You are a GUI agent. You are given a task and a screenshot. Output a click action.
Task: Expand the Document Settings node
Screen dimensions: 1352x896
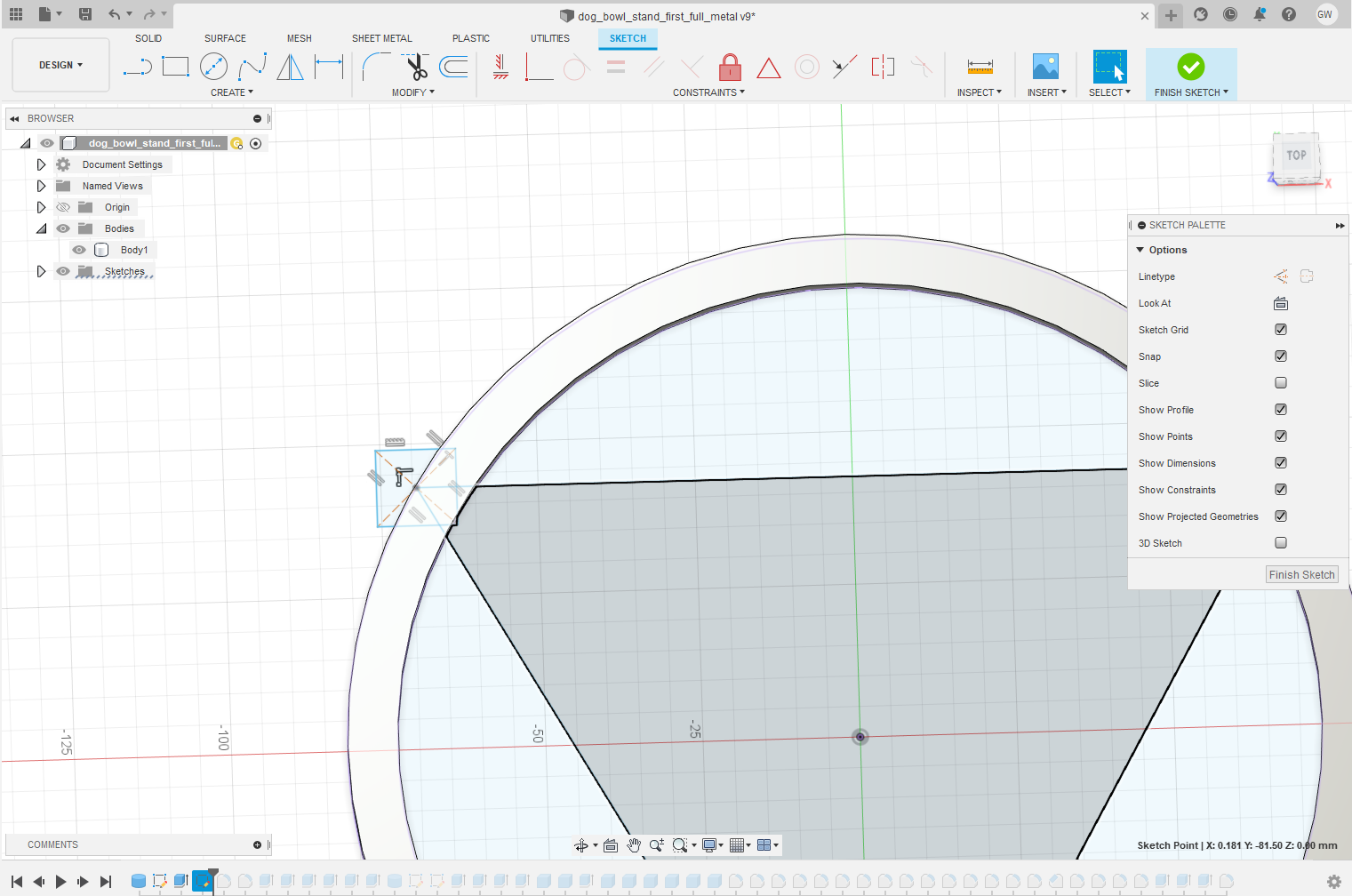(x=41, y=164)
